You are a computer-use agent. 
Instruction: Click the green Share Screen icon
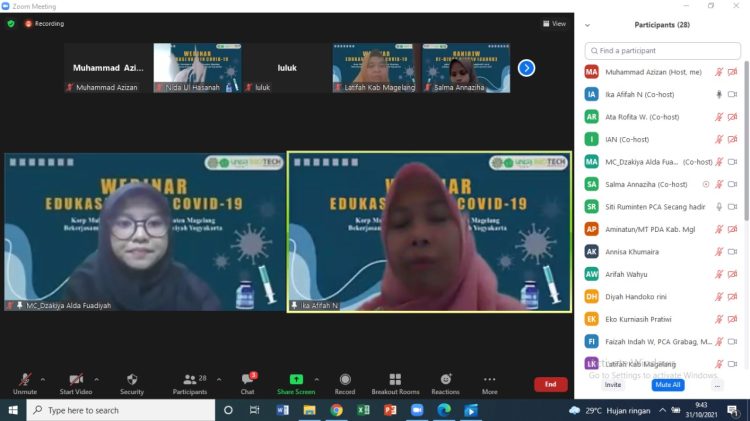[x=296, y=380]
